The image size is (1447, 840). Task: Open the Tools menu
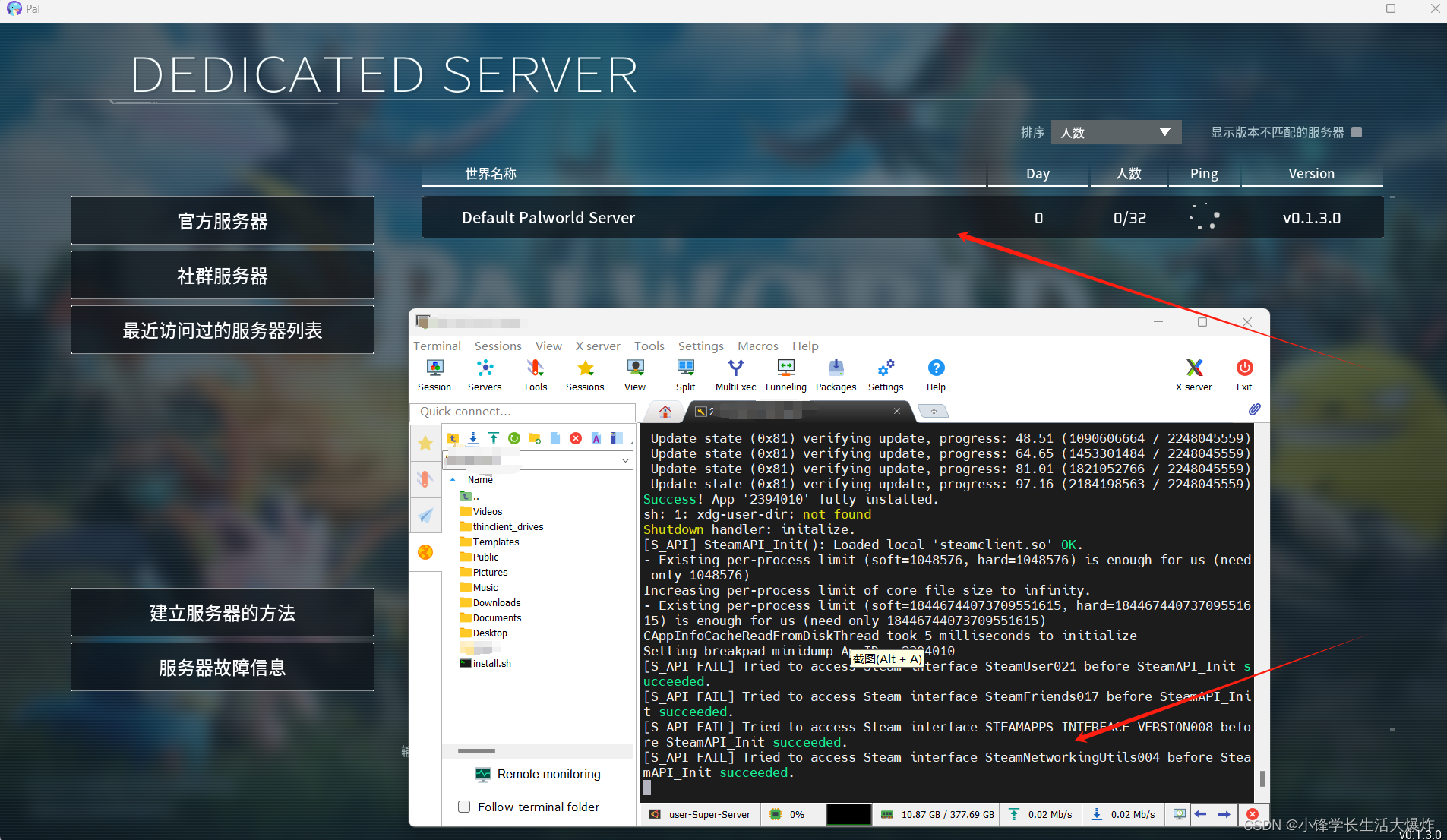(649, 346)
